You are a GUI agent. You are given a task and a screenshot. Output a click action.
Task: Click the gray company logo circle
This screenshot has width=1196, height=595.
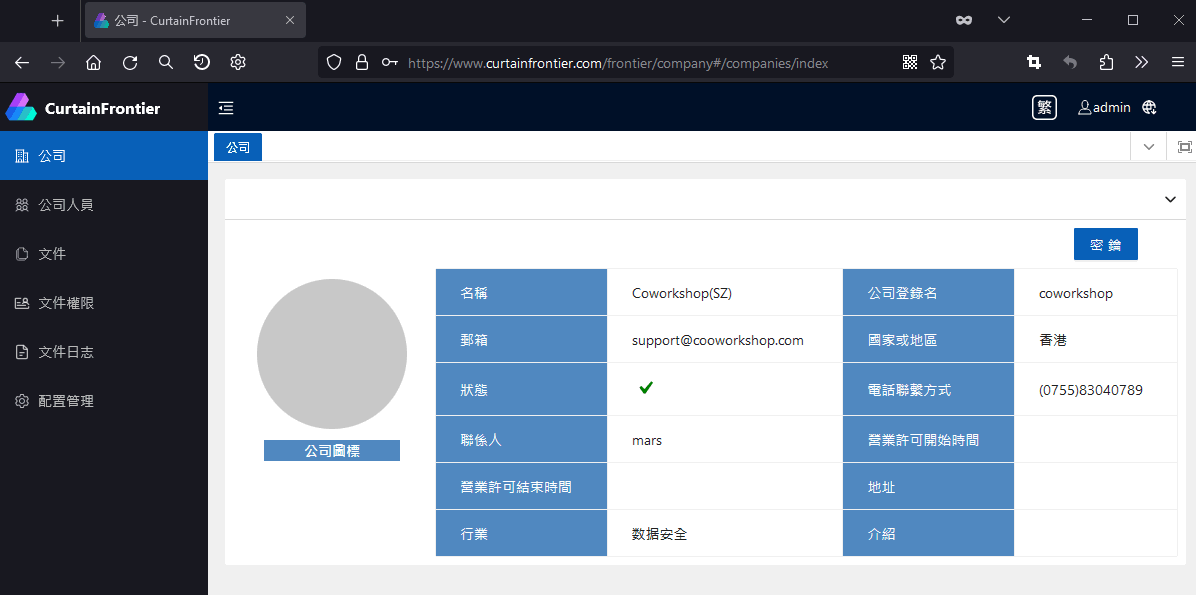coord(332,353)
